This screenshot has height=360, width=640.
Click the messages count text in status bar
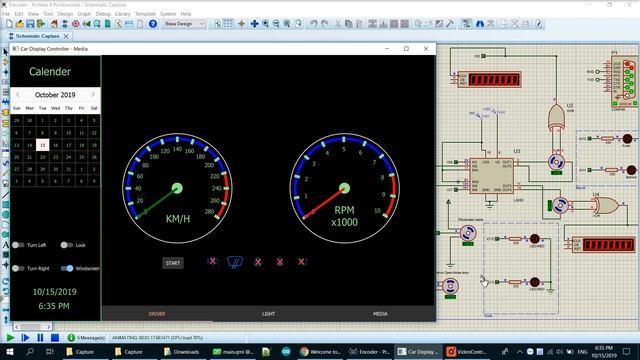click(91, 338)
